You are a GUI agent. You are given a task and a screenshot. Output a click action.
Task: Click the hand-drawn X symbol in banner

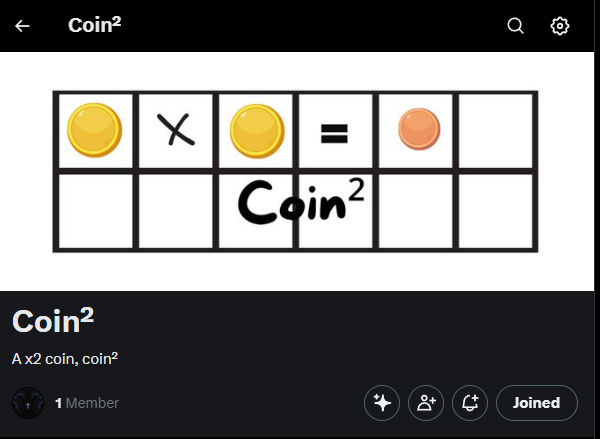tap(176, 131)
